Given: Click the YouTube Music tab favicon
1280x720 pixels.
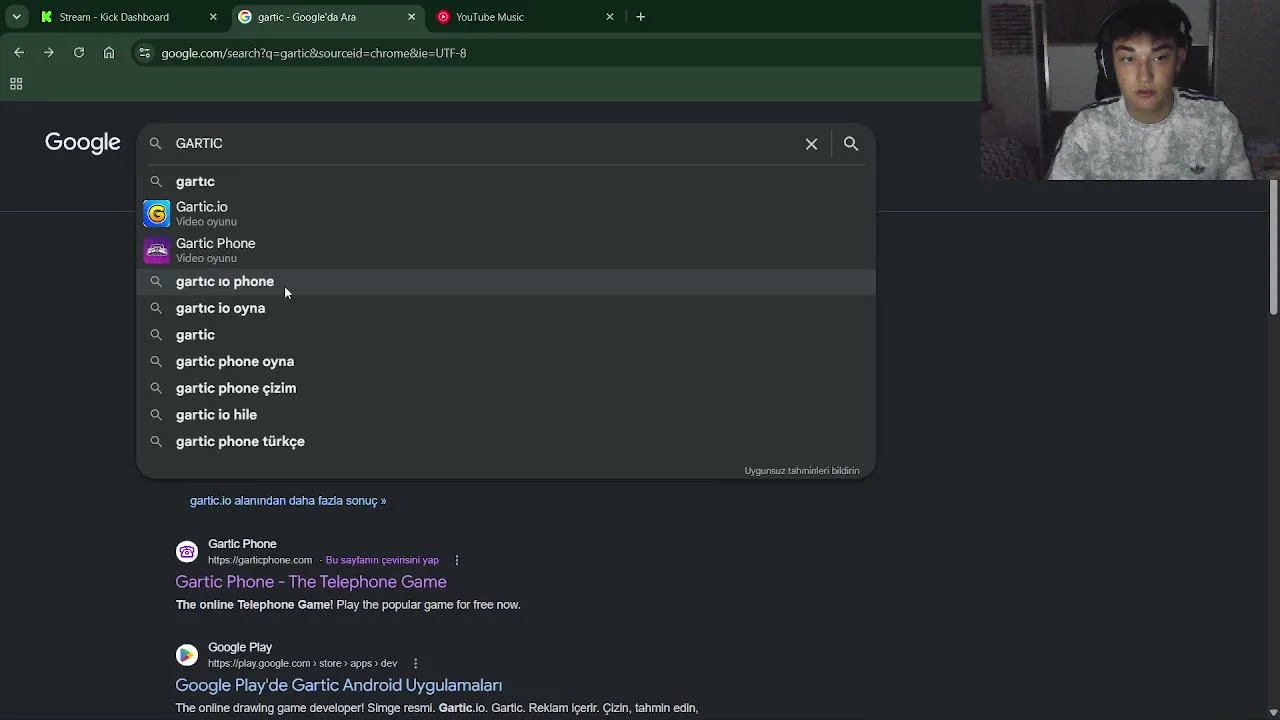Looking at the screenshot, I should [444, 17].
